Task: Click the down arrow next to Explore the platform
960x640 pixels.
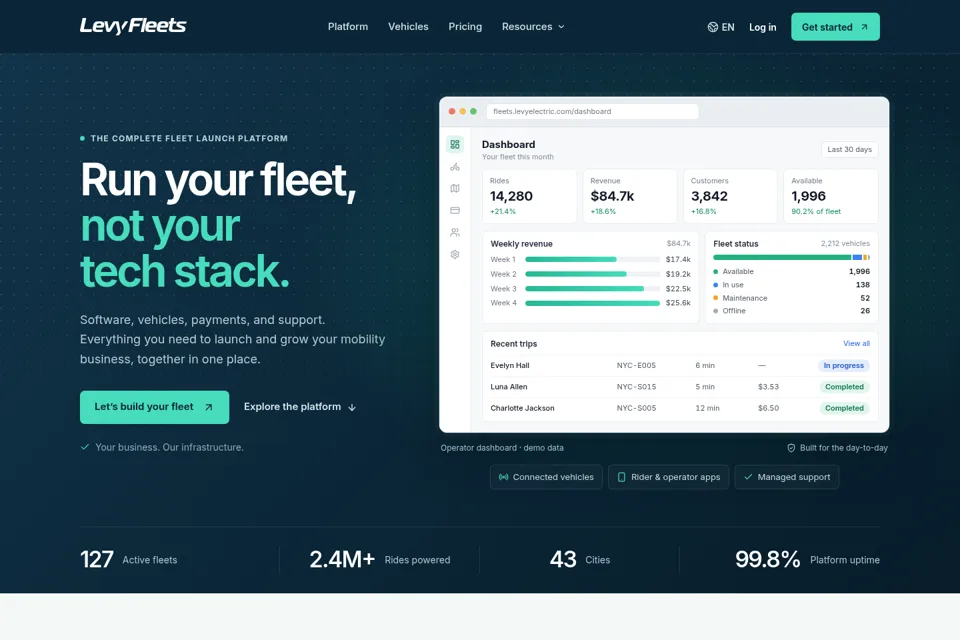Action: (x=352, y=408)
